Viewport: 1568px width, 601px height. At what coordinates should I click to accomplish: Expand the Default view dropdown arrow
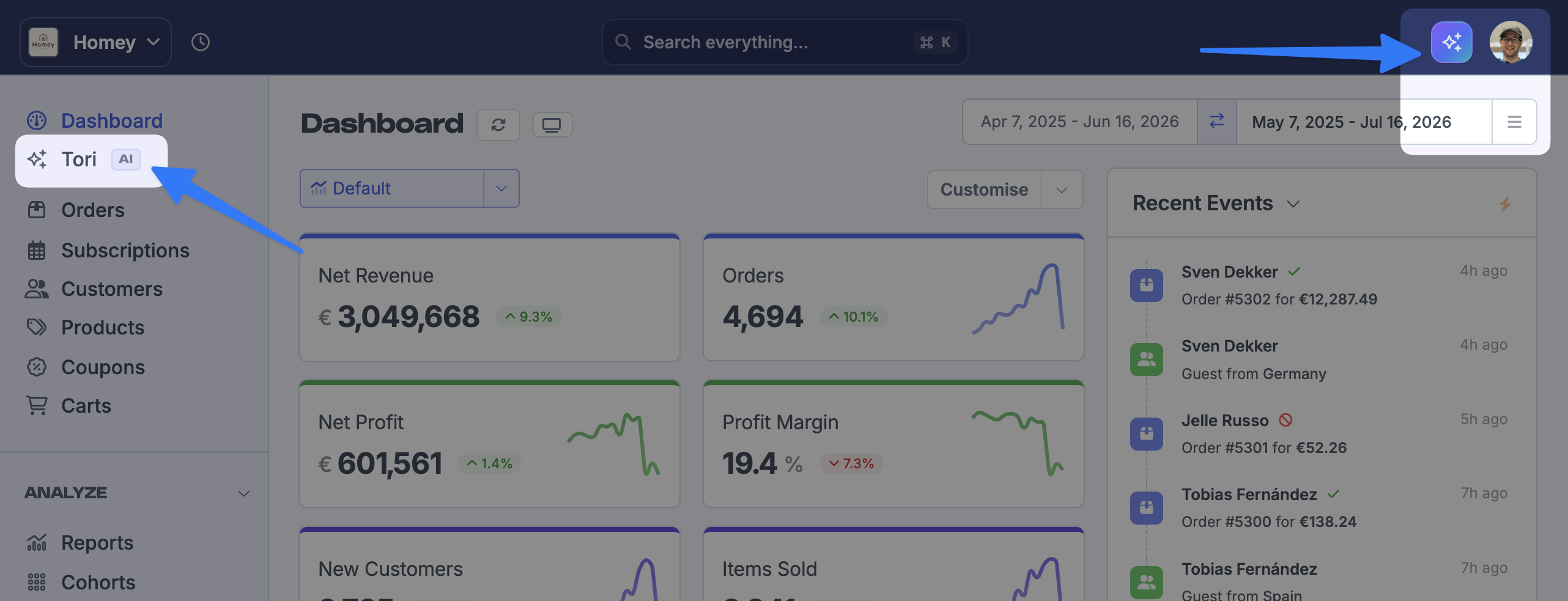pyautogui.click(x=501, y=188)
